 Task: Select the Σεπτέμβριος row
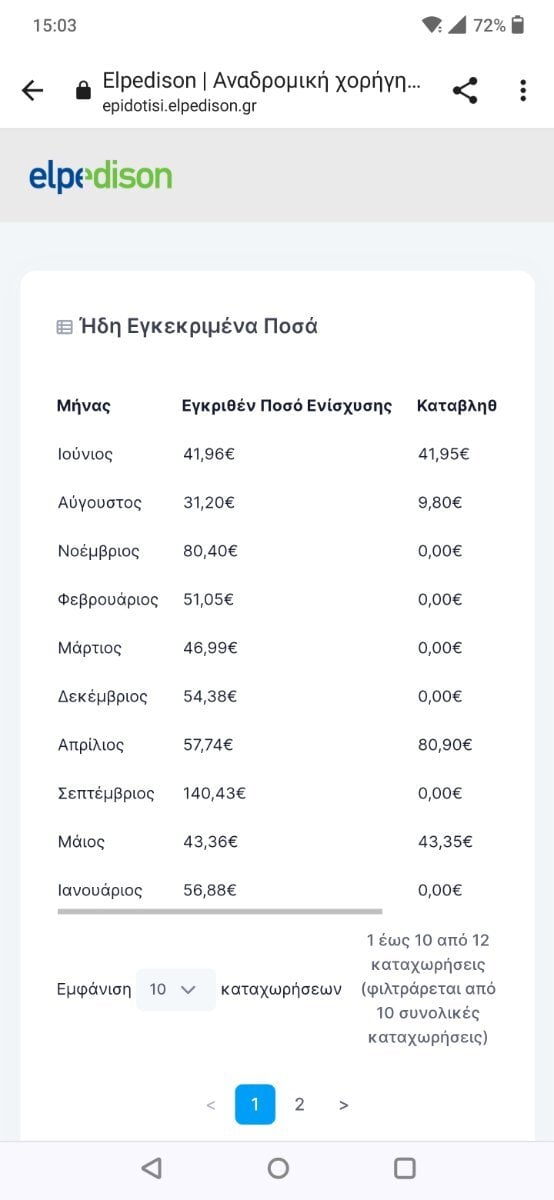tap(277, 793)
